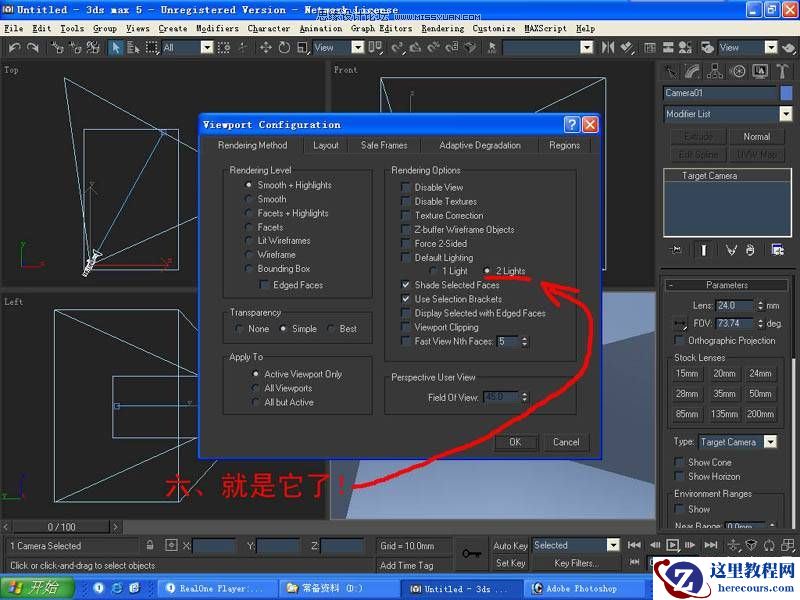The image size is (800, 600).
Task: Click the Key Filters button
Action: [x=576, y=563]
